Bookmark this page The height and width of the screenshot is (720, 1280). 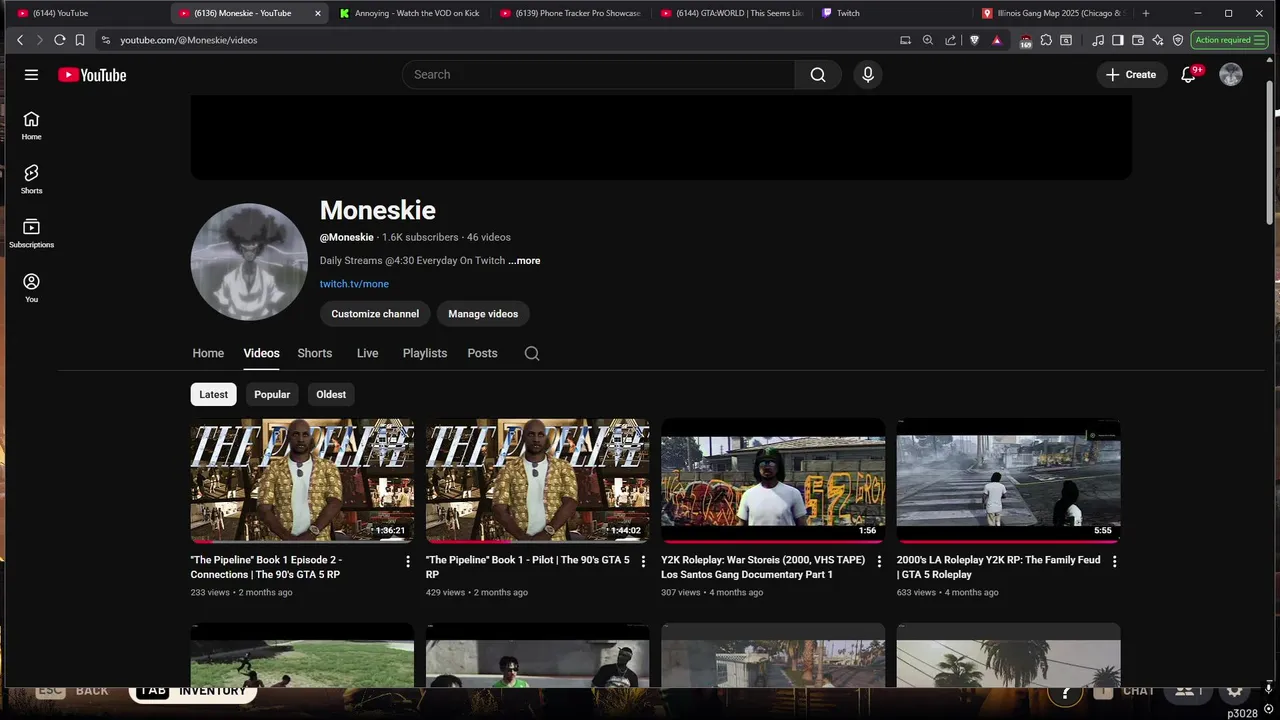click(80, 40)
